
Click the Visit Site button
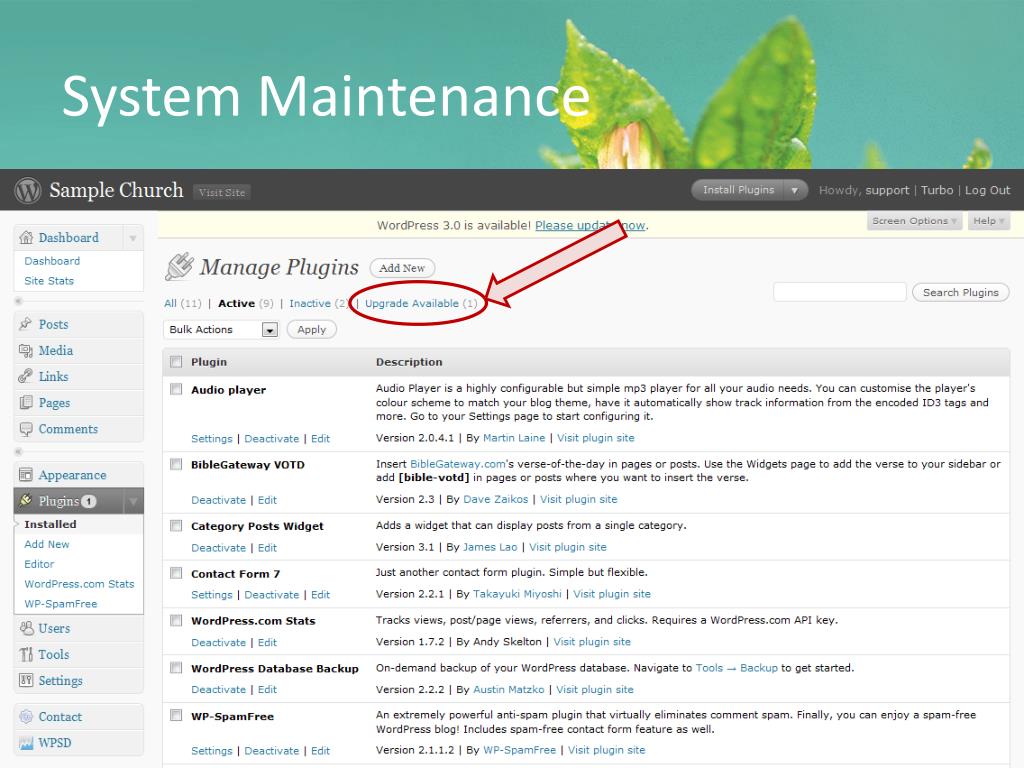[x=222, y=192]
